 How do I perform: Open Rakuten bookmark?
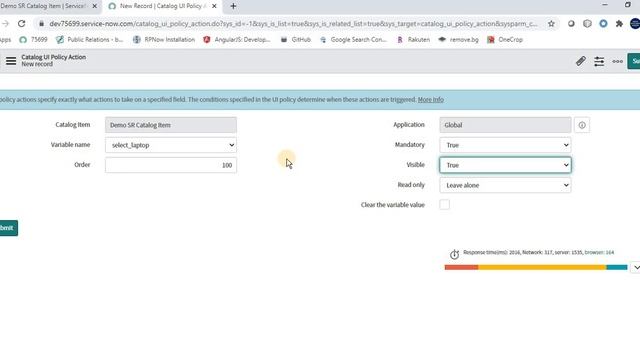[x=413, y=40]
